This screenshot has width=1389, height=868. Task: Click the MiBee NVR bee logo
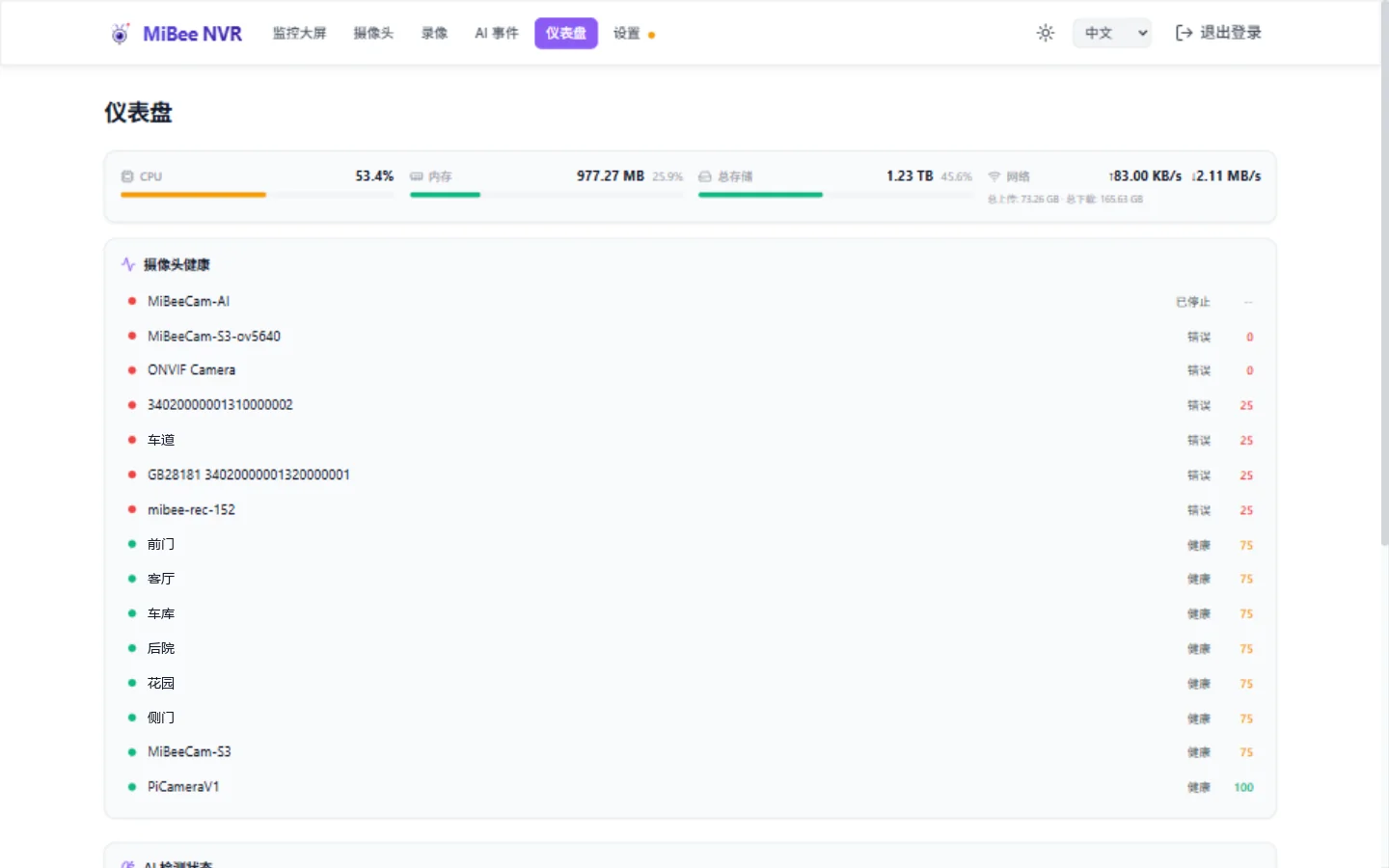(x=120, y=34)
